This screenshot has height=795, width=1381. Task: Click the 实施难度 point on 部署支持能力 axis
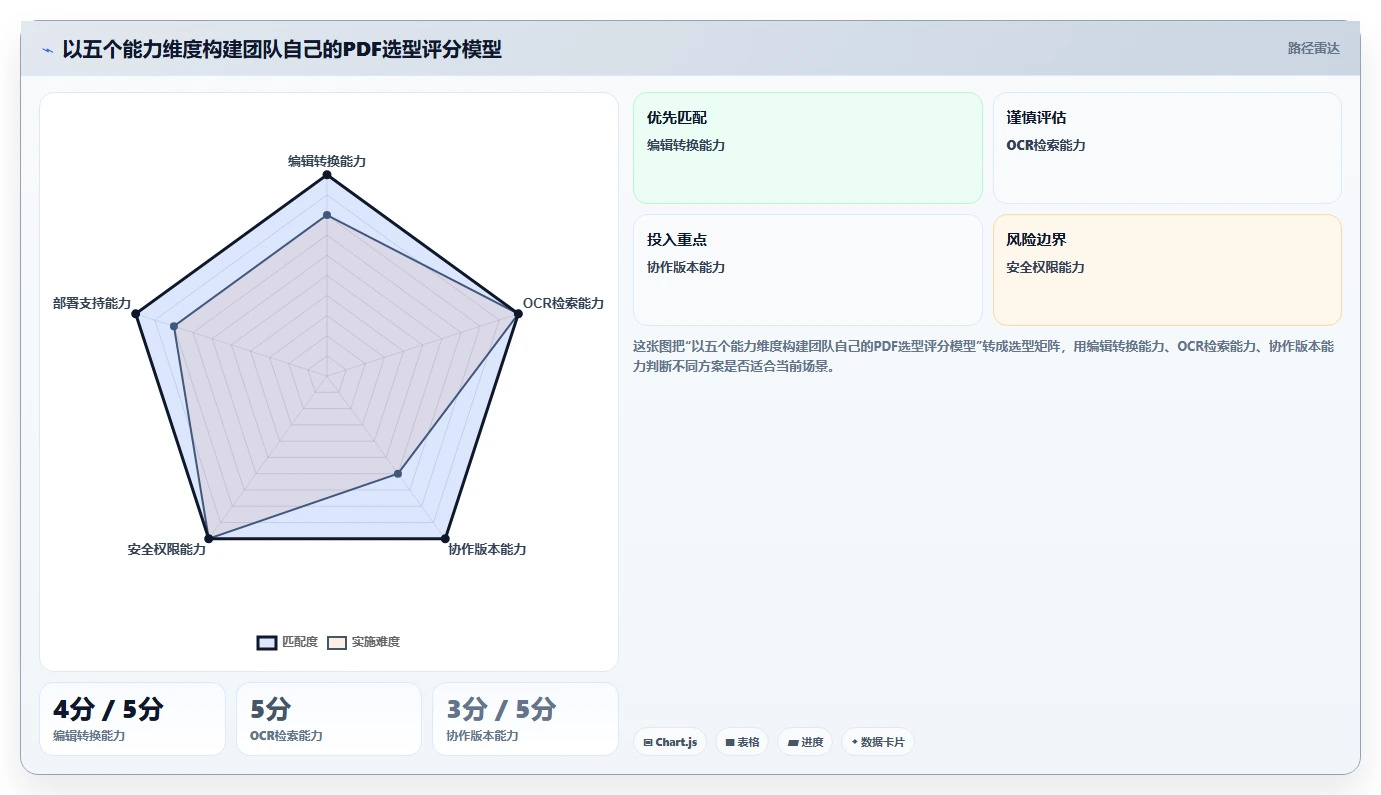point(174,326)
